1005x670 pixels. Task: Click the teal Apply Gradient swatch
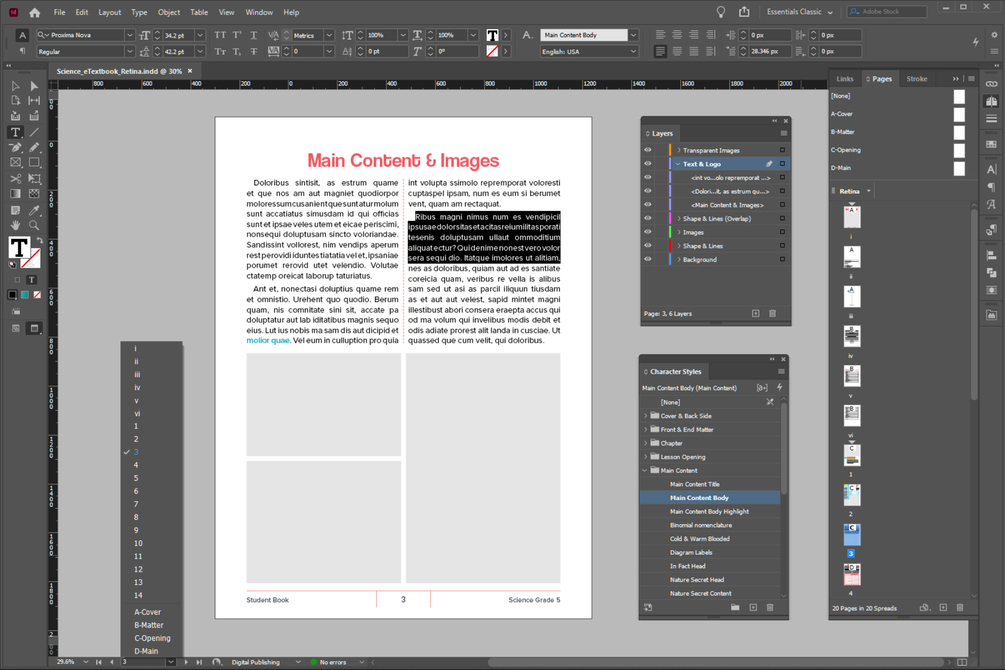coord(25,295)
